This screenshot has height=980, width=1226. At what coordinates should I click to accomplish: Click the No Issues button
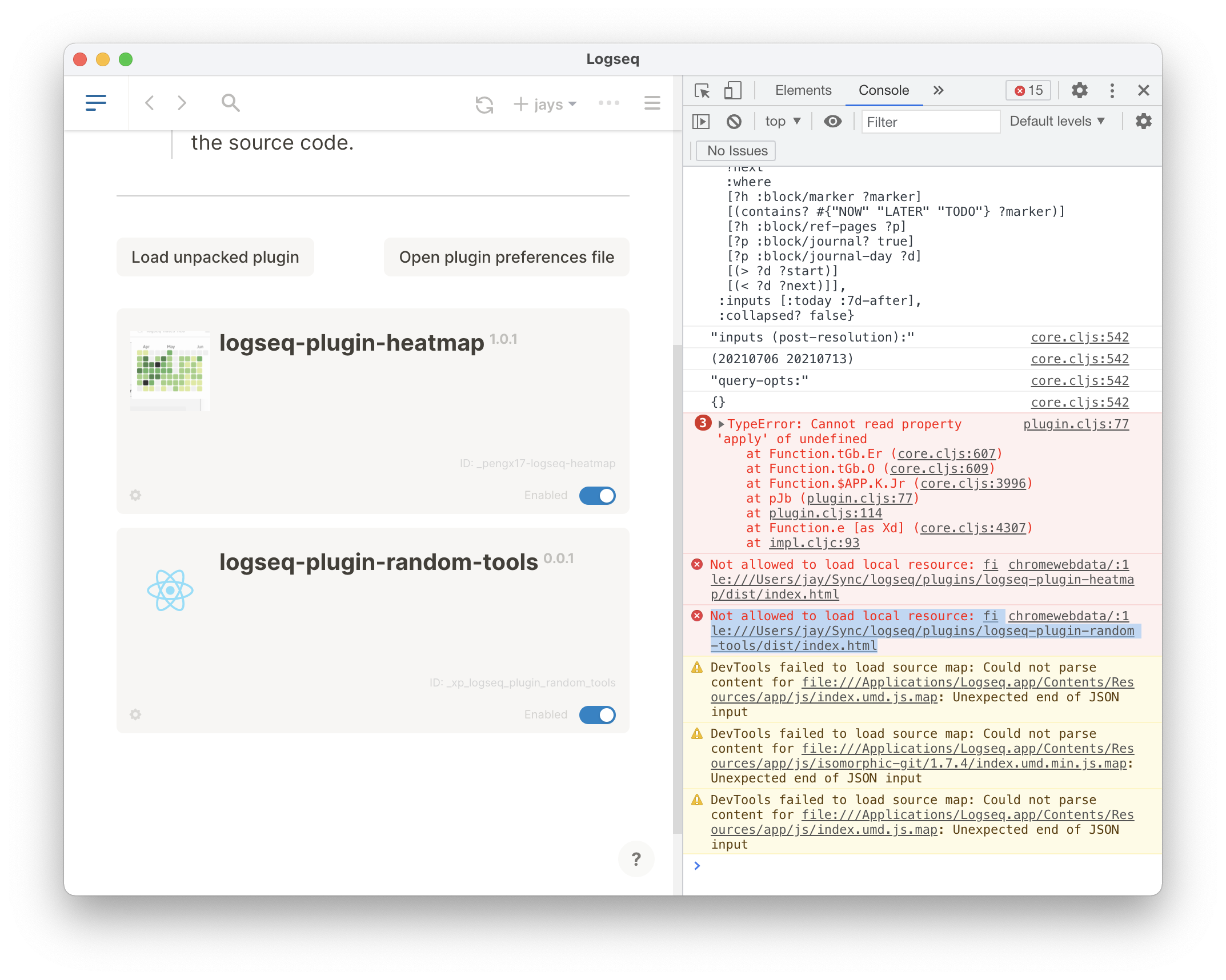pos(736,151)
